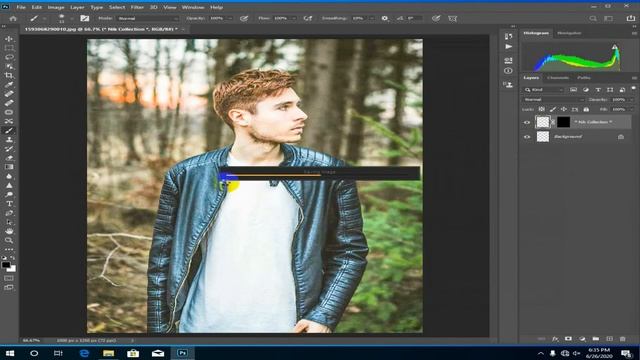Open the Actions panel play icon
Viewport: 640px width, 360px height.
coord(508,47)
